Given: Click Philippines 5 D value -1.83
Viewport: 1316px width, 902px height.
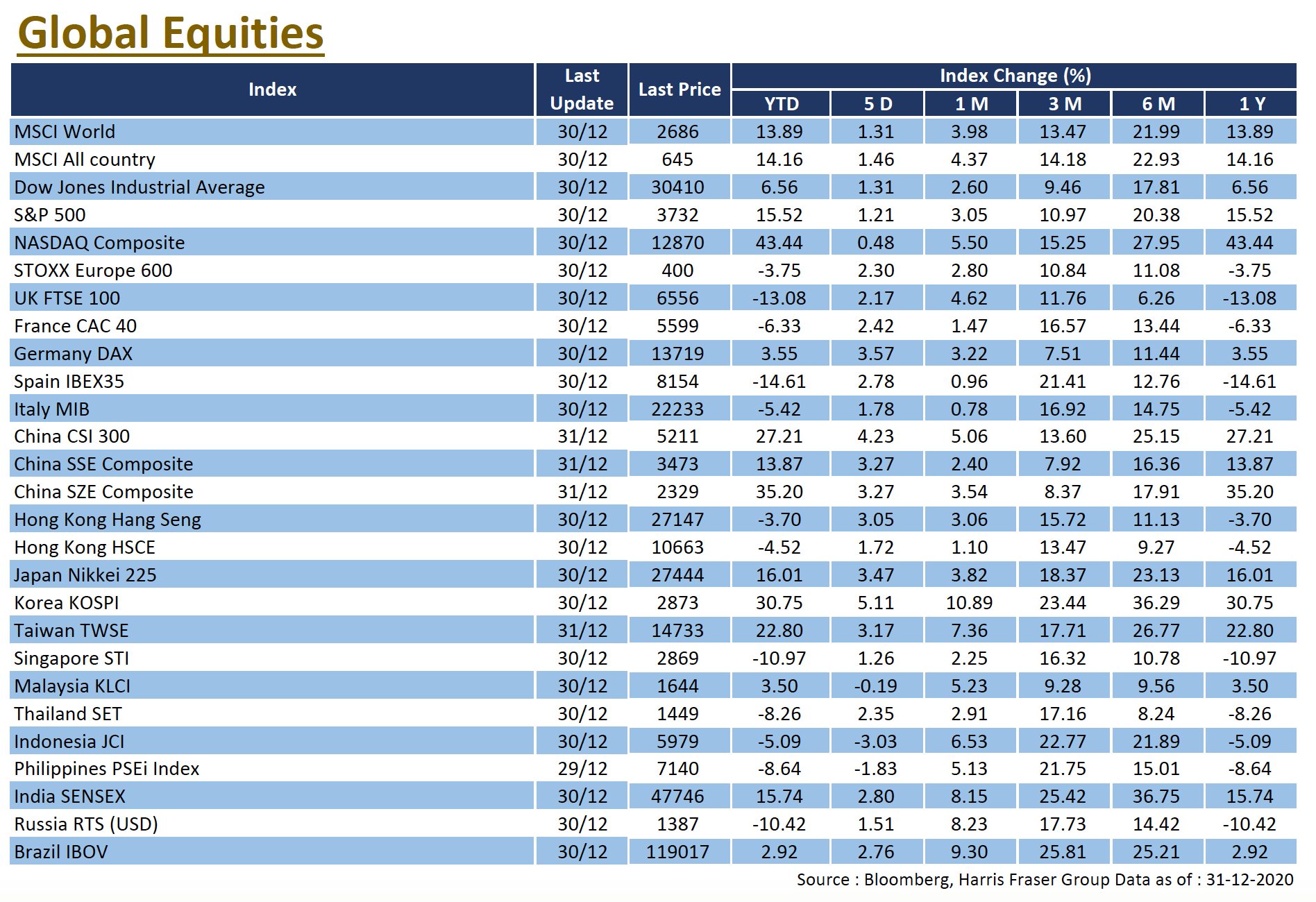Looking at the screenshot, I should click(876, 769).
